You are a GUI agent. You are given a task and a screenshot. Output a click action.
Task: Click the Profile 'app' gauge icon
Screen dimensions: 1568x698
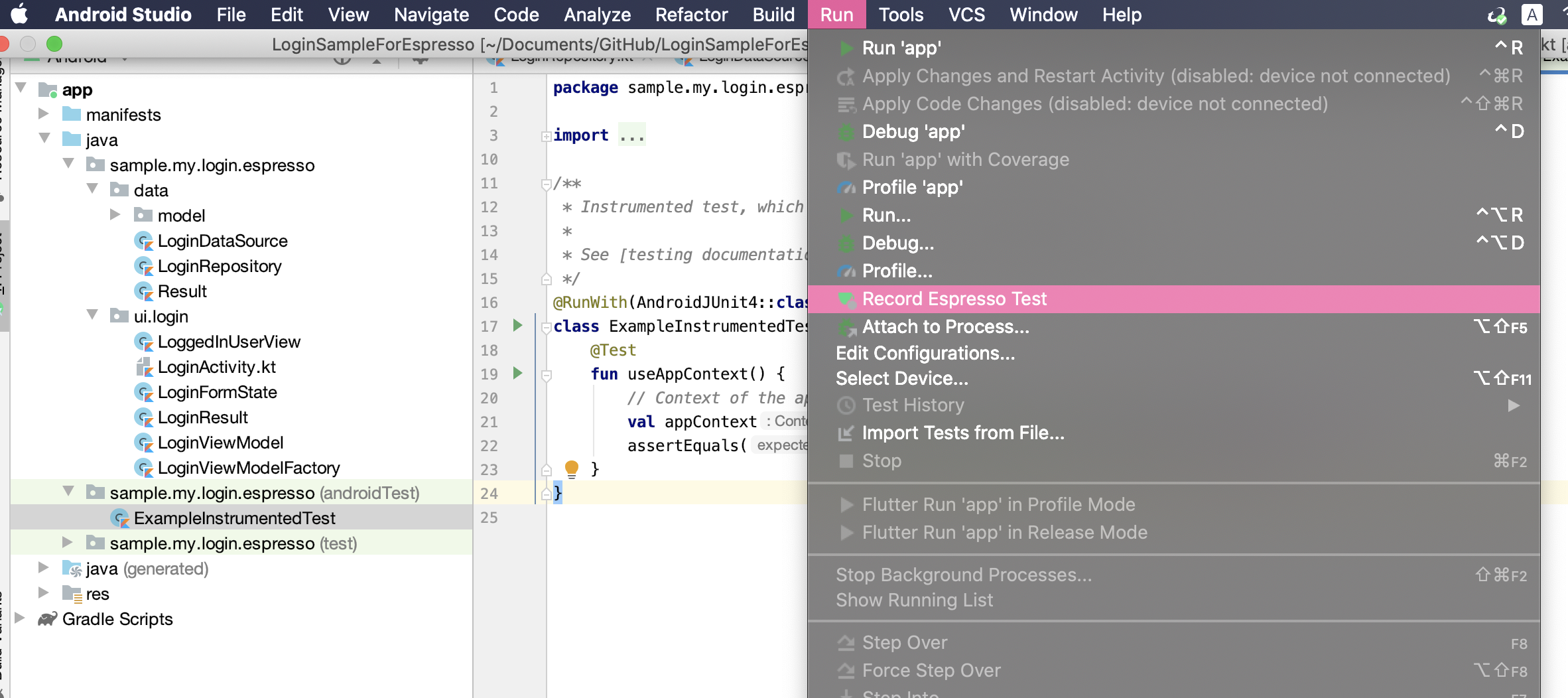tap(846, 188)
